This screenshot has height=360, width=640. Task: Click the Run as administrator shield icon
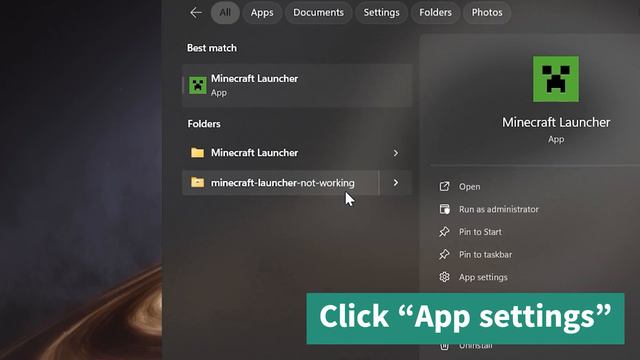tap(444, 209)
